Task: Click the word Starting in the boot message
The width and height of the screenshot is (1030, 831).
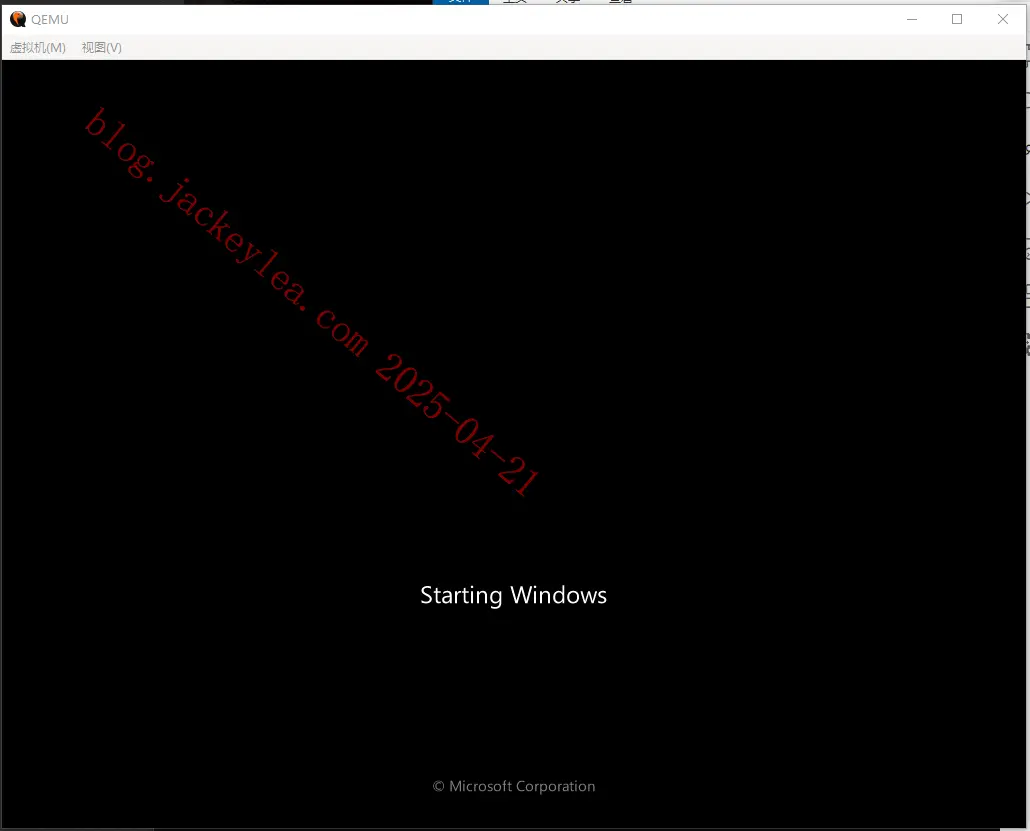Action: [461, 596]
